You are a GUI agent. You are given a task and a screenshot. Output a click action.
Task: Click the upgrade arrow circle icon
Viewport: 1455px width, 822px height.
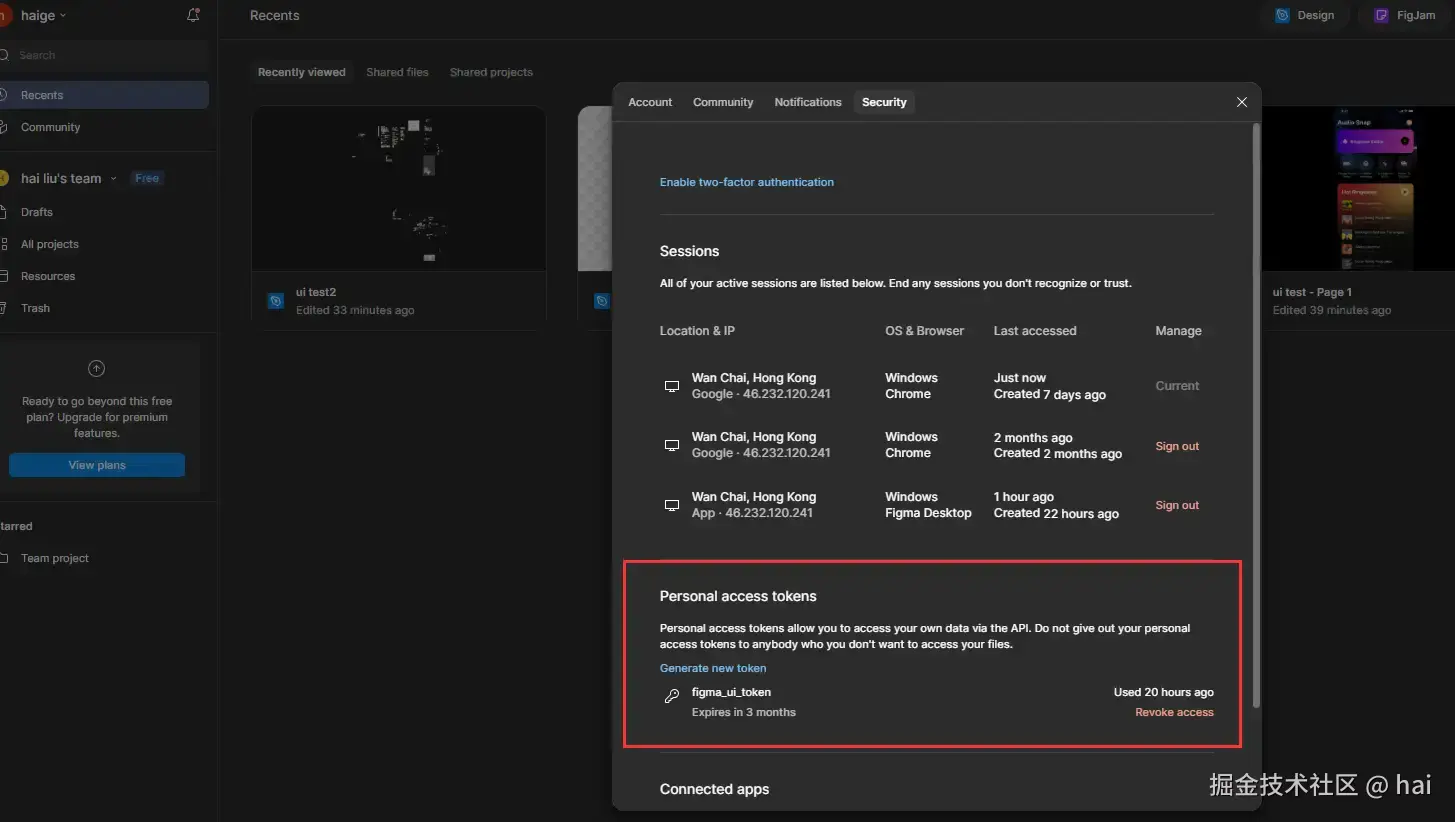click(97, 368)
